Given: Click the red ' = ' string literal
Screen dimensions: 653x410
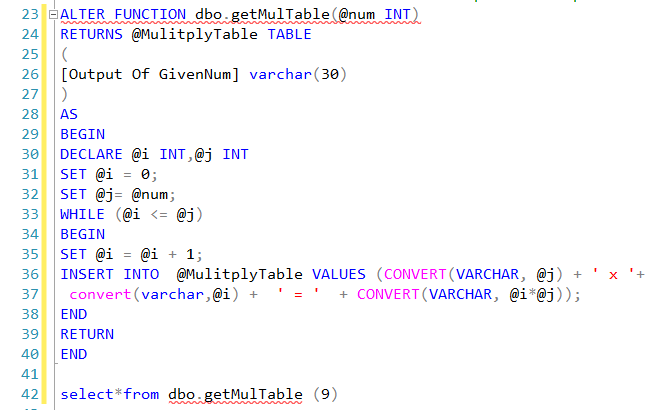Looking at the screenshot, I should coord(298,294).
